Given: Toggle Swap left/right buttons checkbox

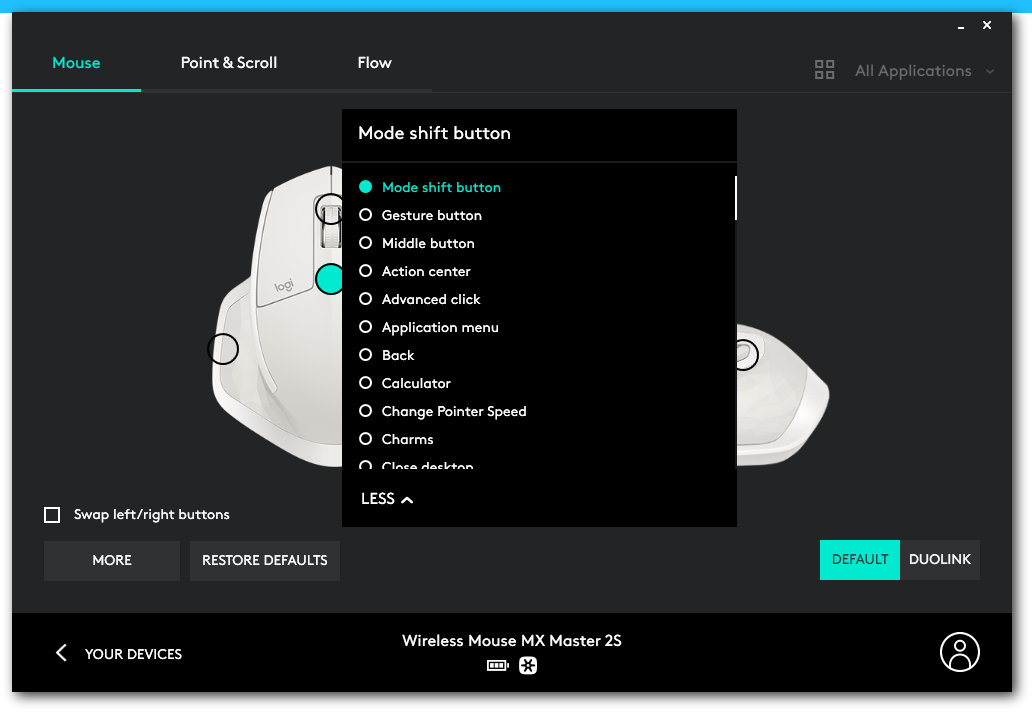Looking at the screenshot, I should [52, 515].
